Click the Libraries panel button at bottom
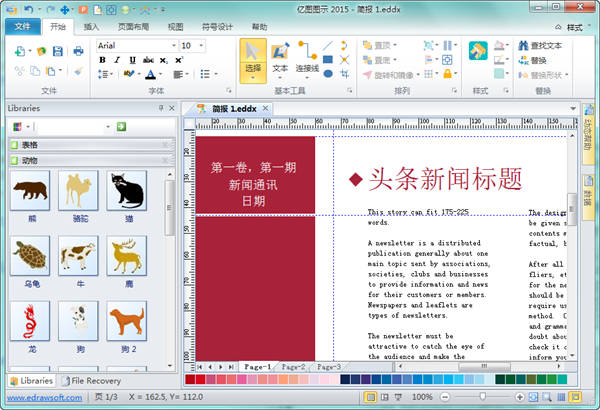600x410 pixels. click(32, 381)
